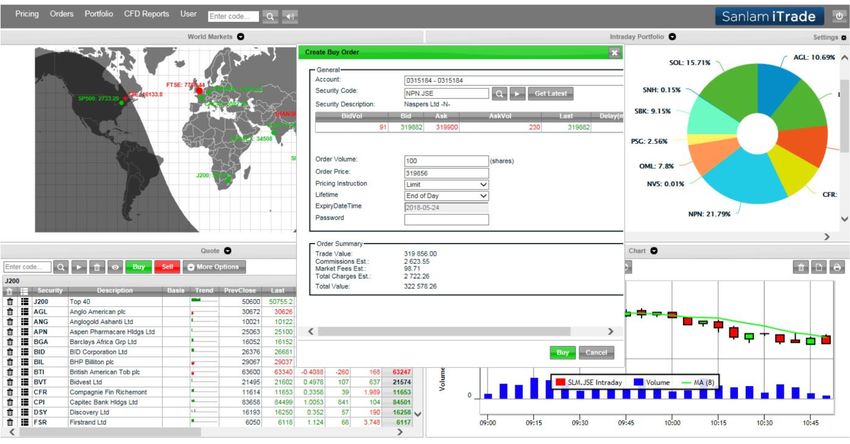Click the top bar search magnifier icon
This screenshot has height=444, width=850.
(270, 17)
